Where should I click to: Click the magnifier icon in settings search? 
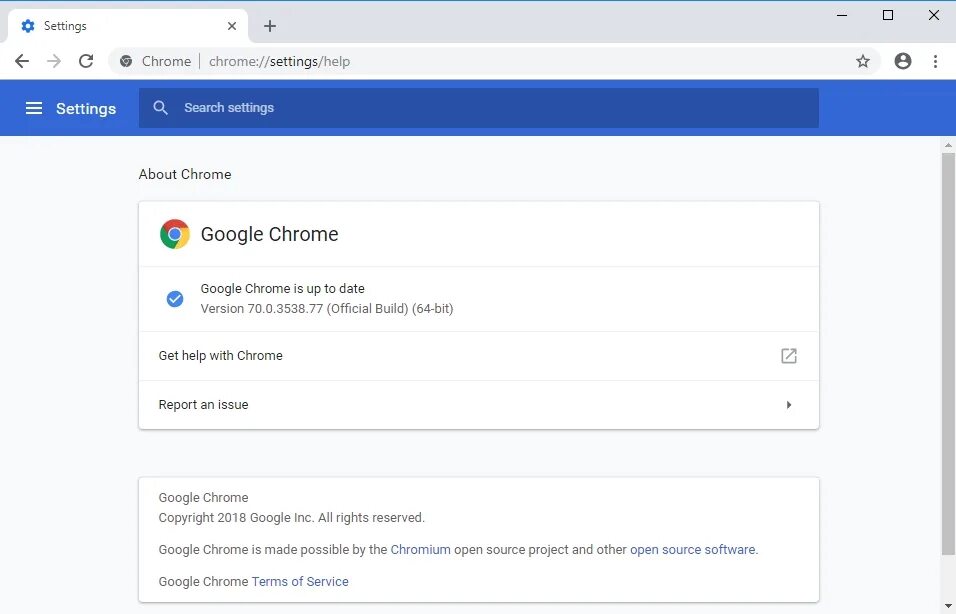pyautogui.click(x=161, y=108)
